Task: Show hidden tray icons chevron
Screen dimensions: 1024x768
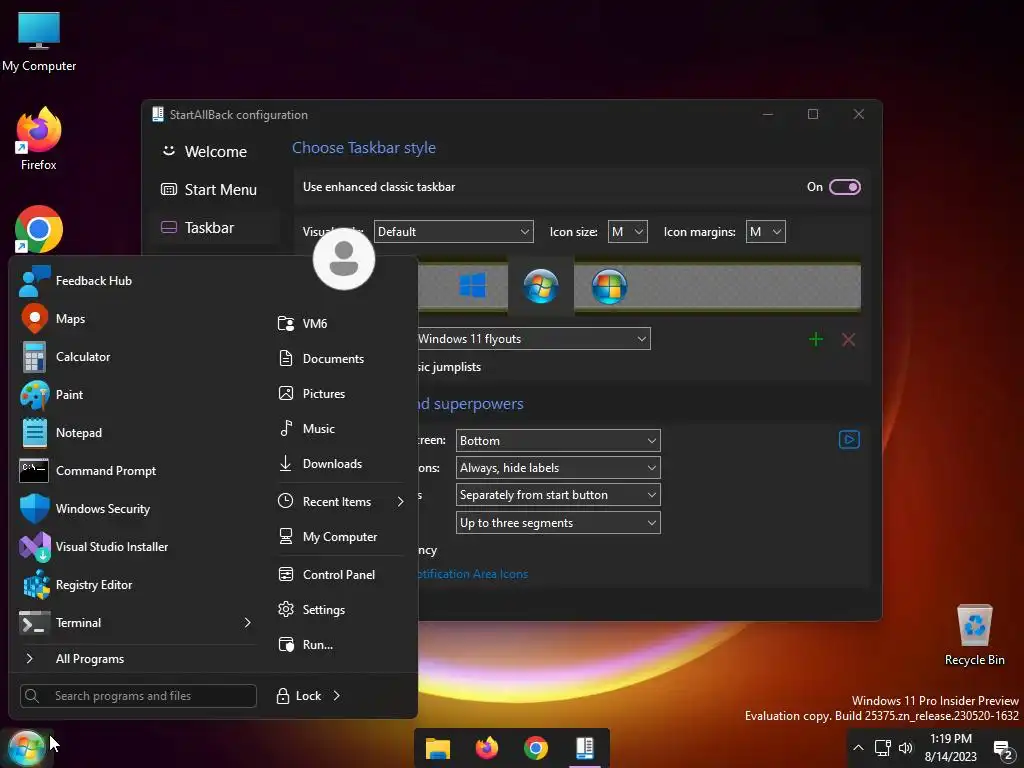Action: click(x=859, y=748)
